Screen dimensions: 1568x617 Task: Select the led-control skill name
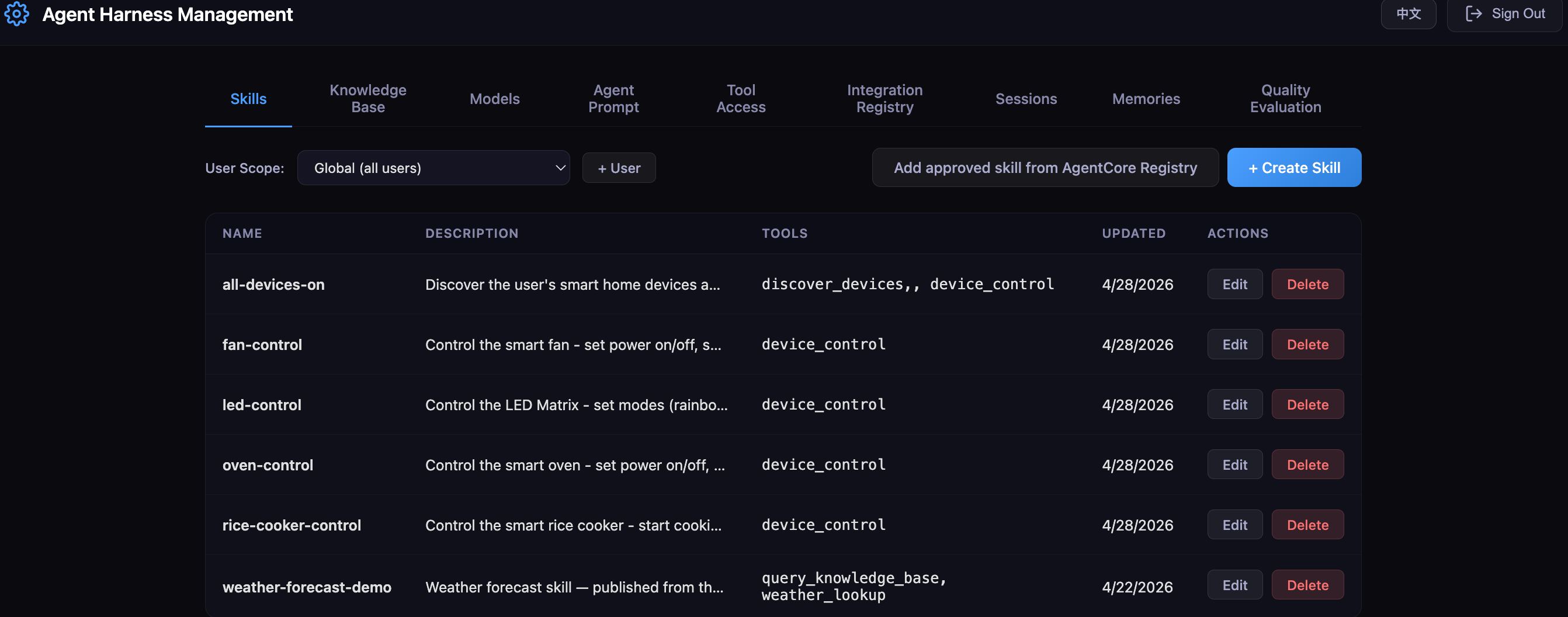(x=262, y=405)
